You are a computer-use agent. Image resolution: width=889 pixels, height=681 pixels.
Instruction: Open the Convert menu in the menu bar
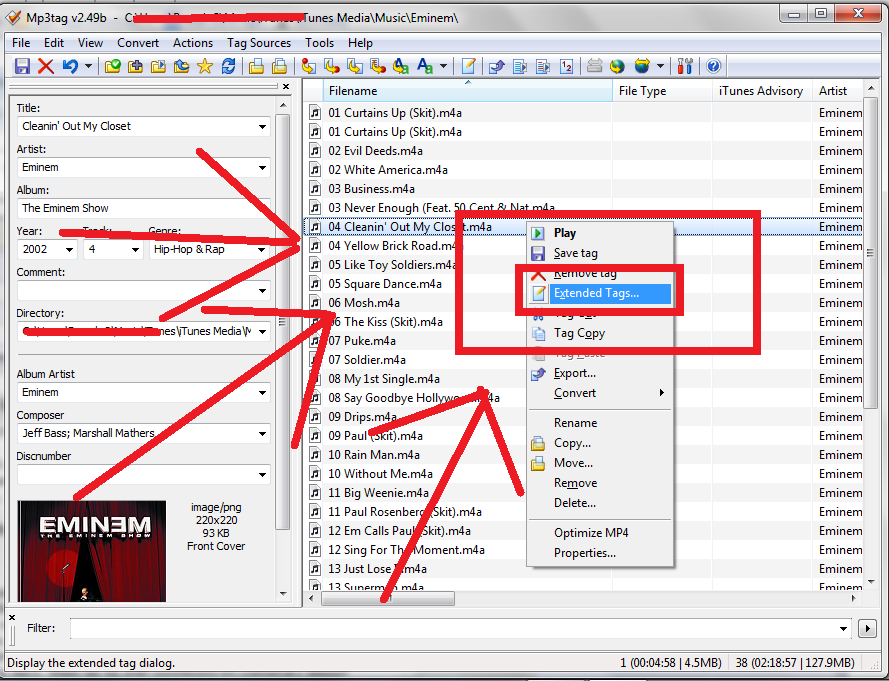tap(138, 43)
